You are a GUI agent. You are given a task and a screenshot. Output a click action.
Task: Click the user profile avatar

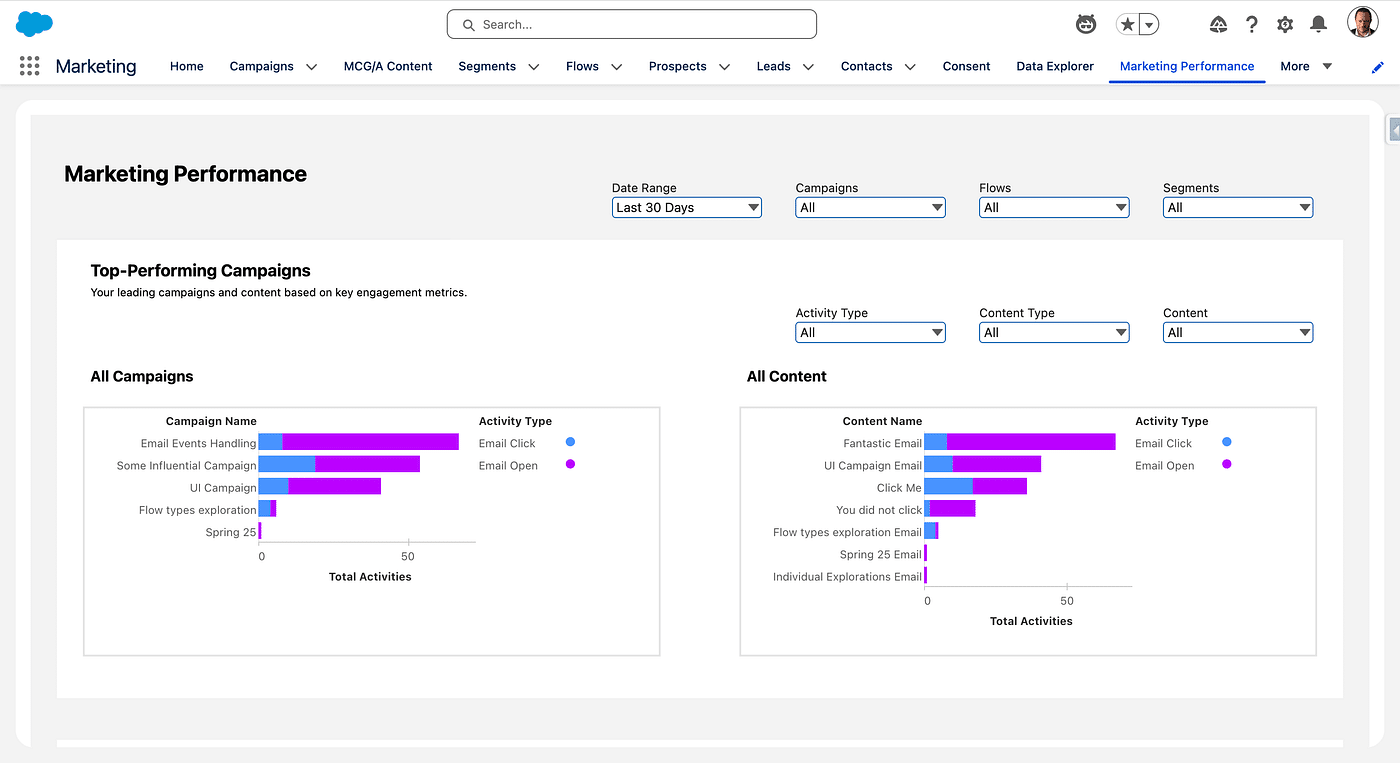1362,23
